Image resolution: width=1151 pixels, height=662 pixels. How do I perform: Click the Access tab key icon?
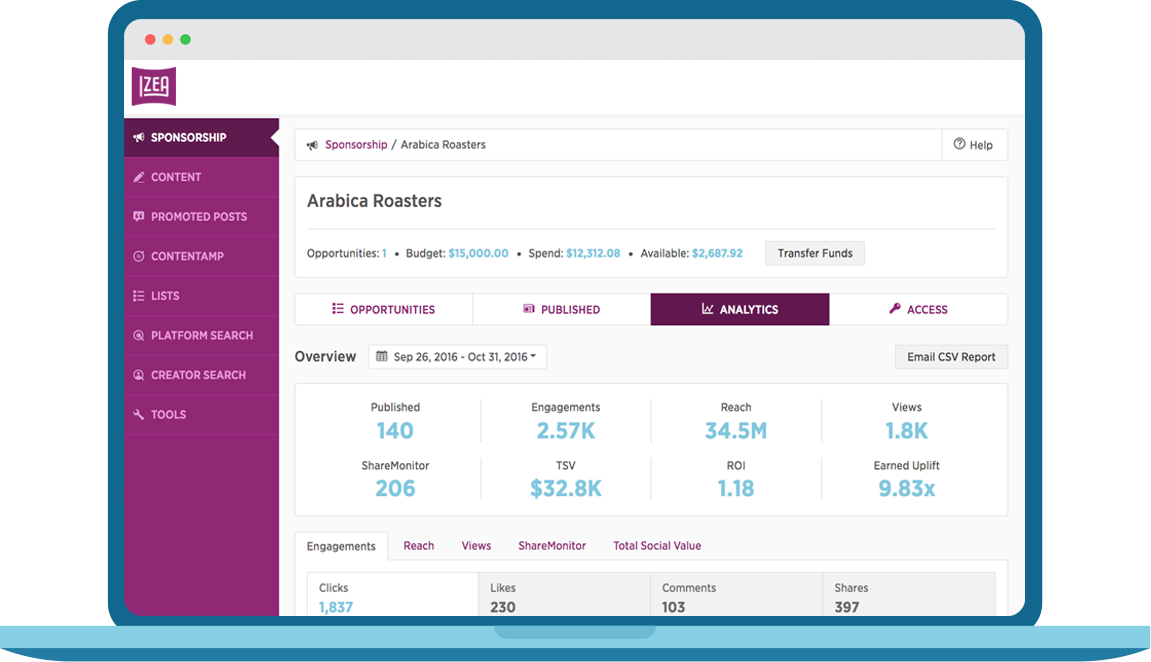coord(895,309)
